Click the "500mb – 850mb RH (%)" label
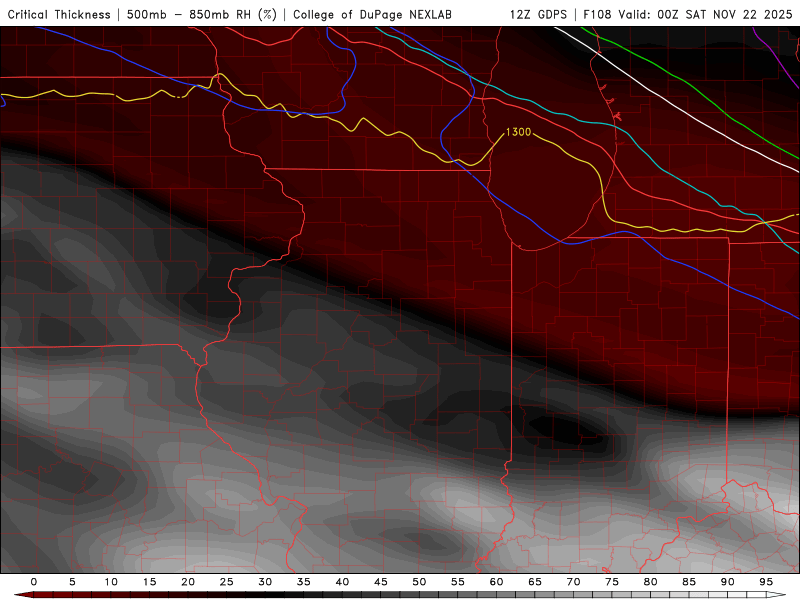 pos(202,15)
